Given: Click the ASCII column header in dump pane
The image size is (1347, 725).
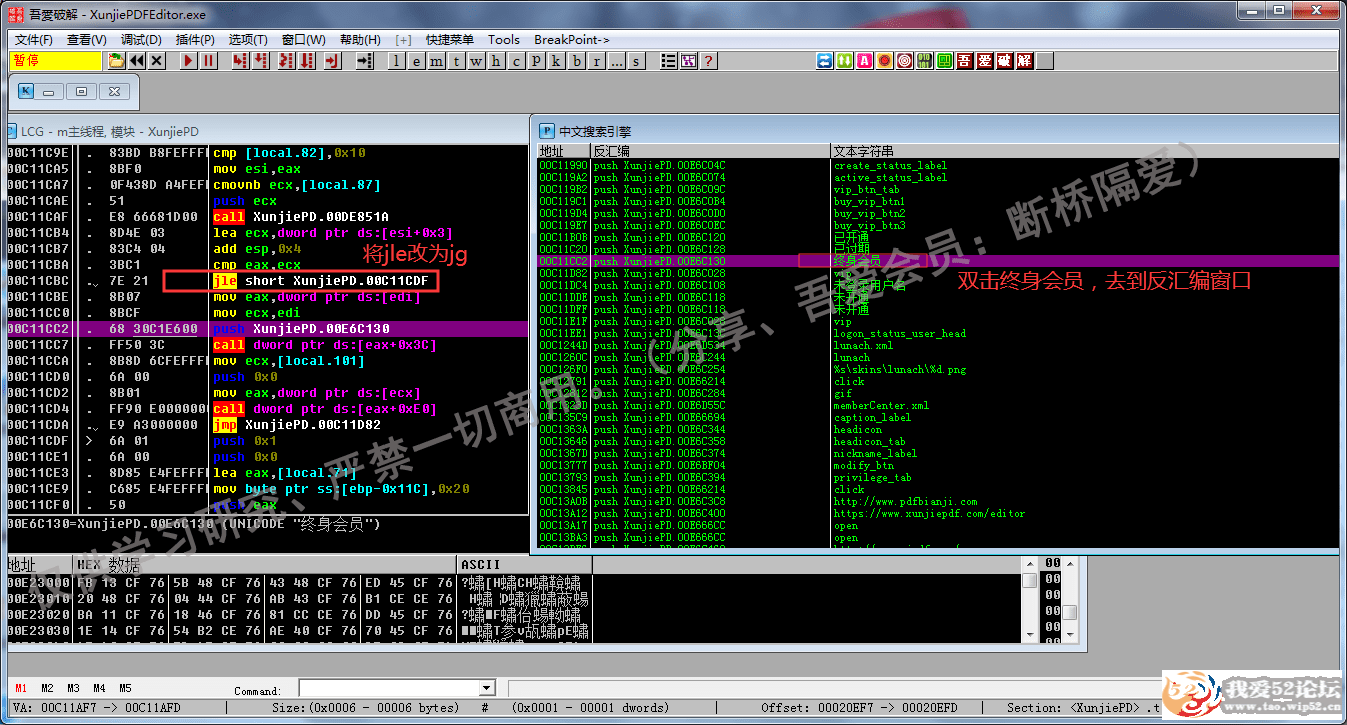Looking at the screenshot, I should click(x=525, y=565).
